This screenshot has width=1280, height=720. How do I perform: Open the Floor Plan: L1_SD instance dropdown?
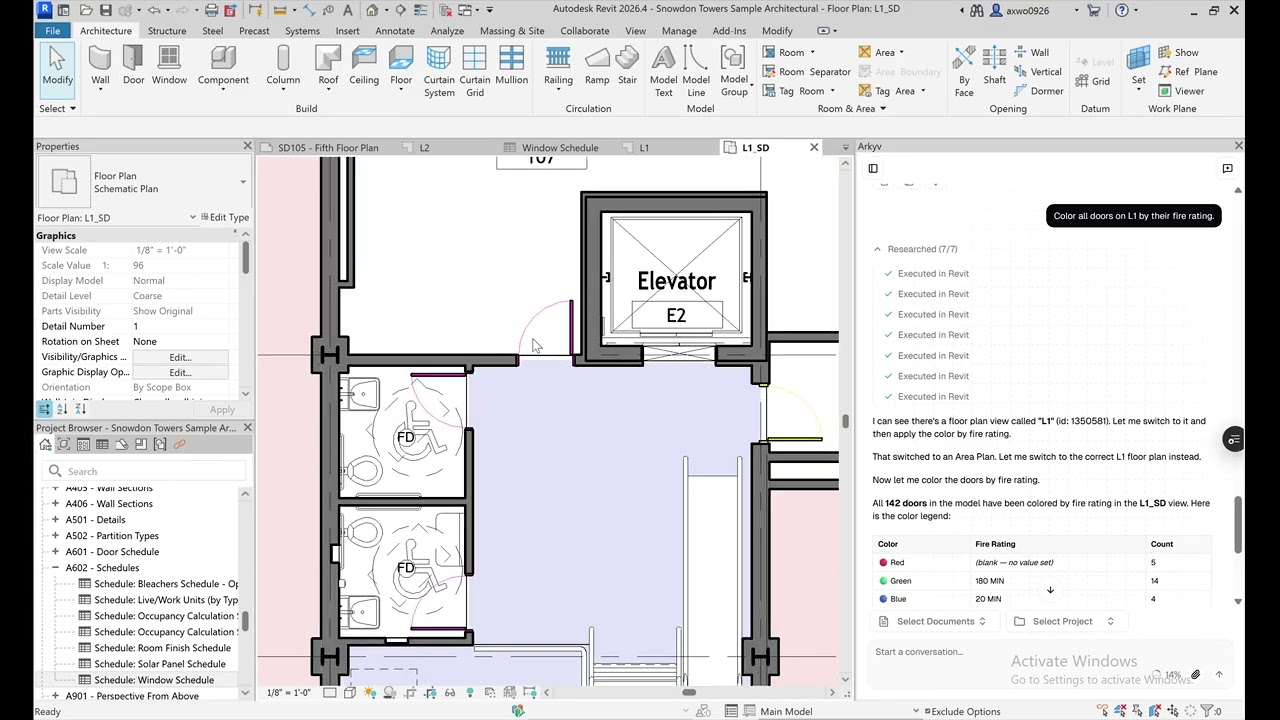coord(193,217)
